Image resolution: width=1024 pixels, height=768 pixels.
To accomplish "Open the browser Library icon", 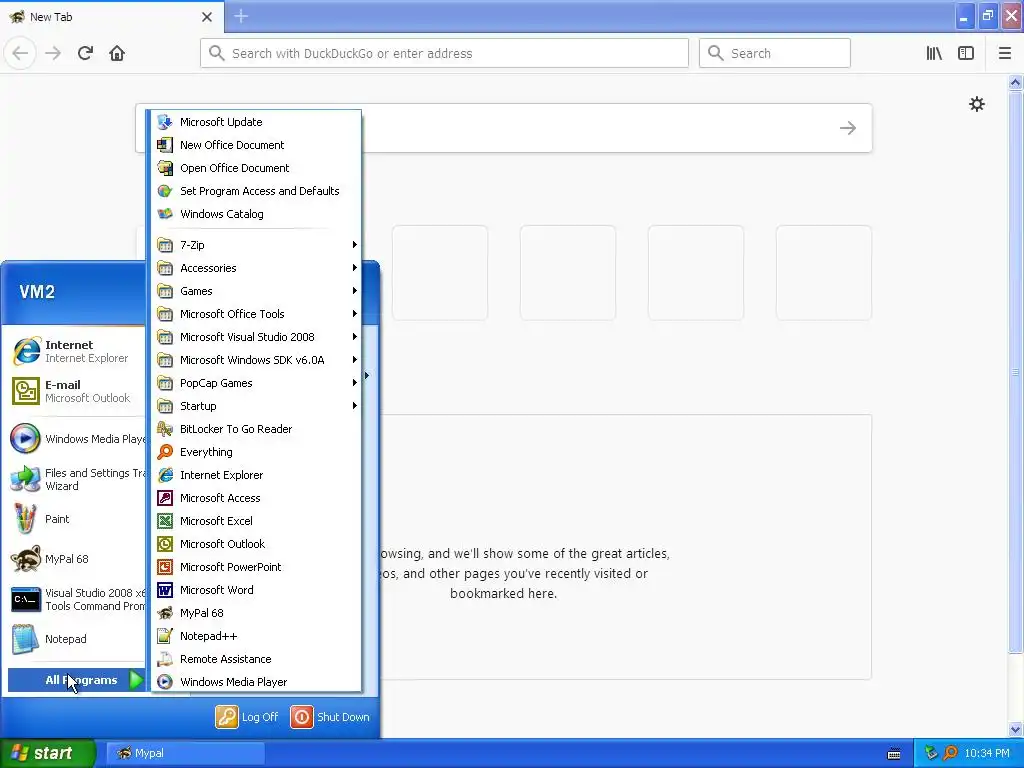I will [934, 53].
